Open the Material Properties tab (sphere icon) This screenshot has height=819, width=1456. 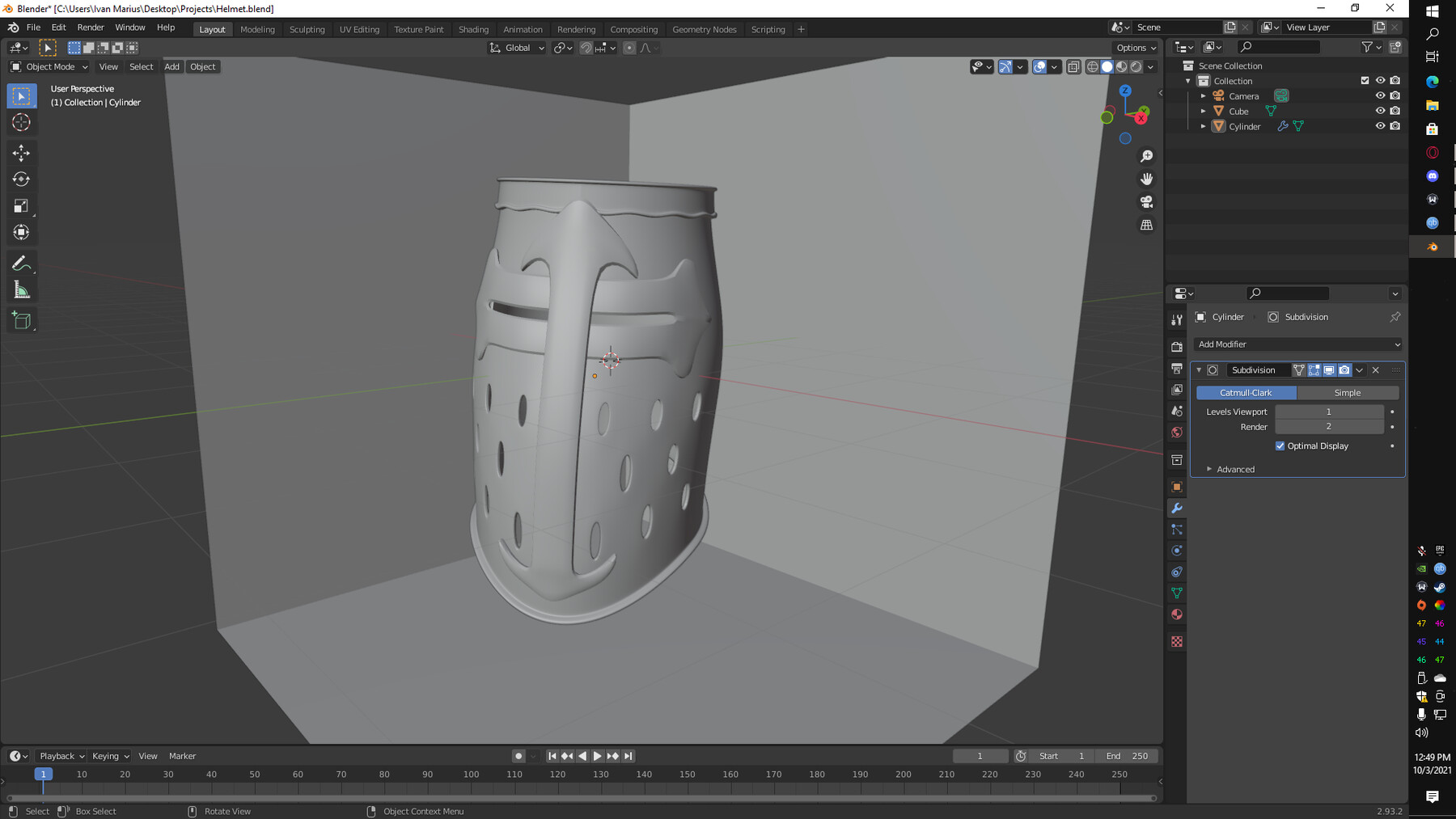(x=1177, y=614)
